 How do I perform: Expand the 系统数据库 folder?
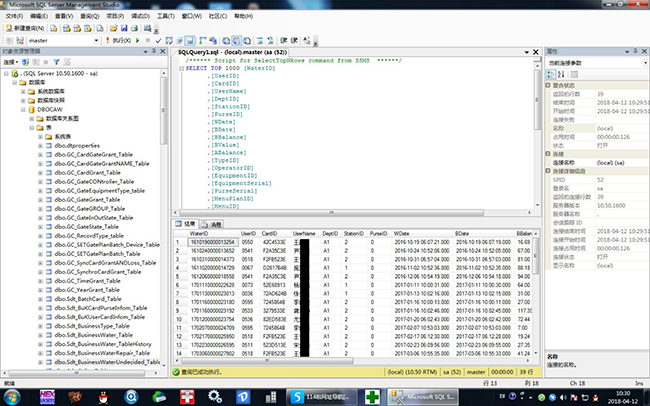(x=24, y=91)
